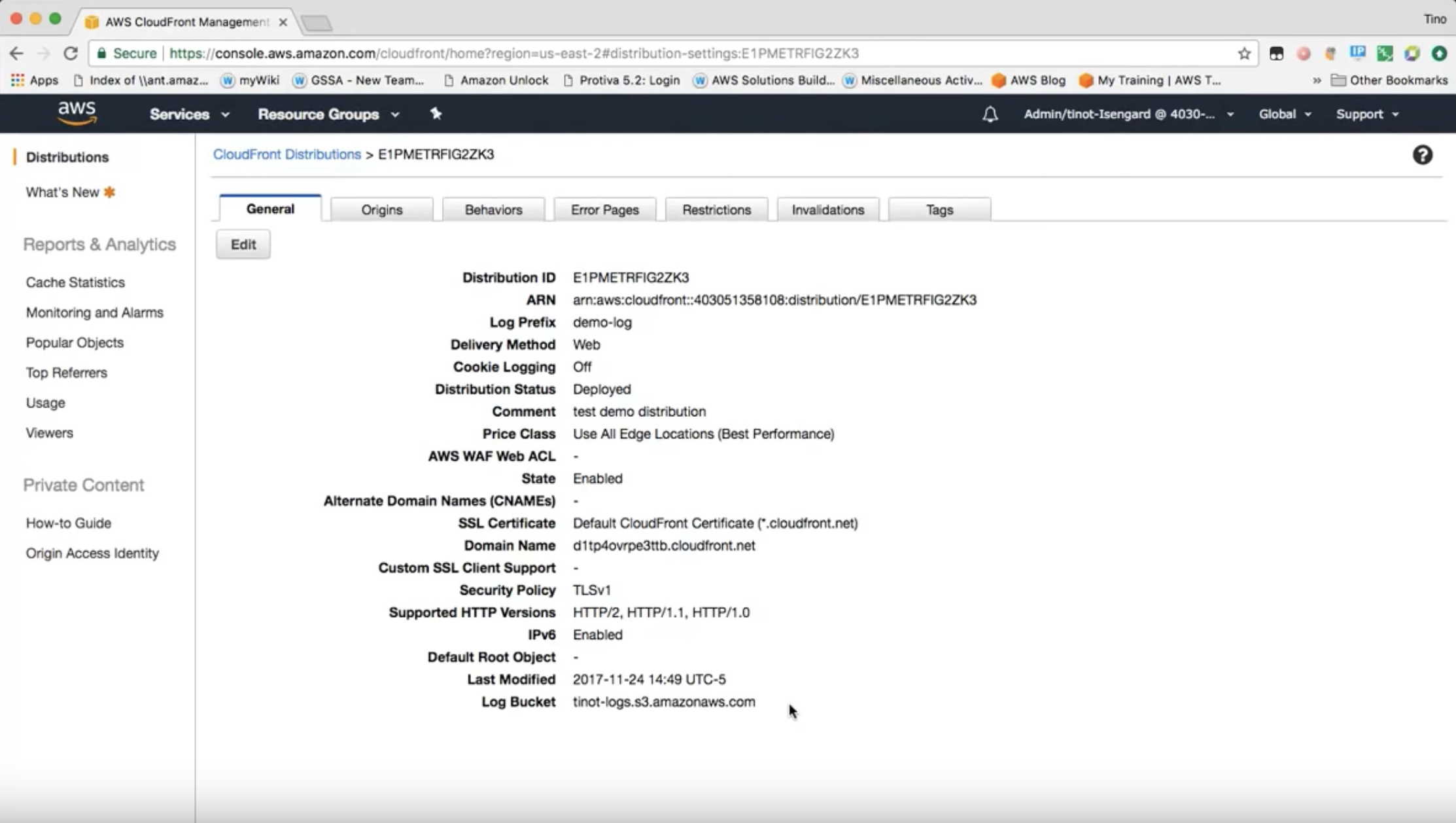Click the browser back arrow
The width and height of the screenshot is (1456, 823).
16,54
